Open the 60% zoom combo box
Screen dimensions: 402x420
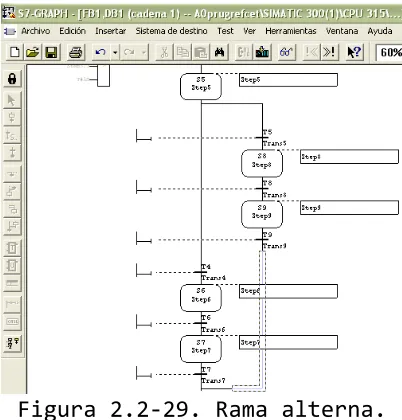[x=389, y=52]
